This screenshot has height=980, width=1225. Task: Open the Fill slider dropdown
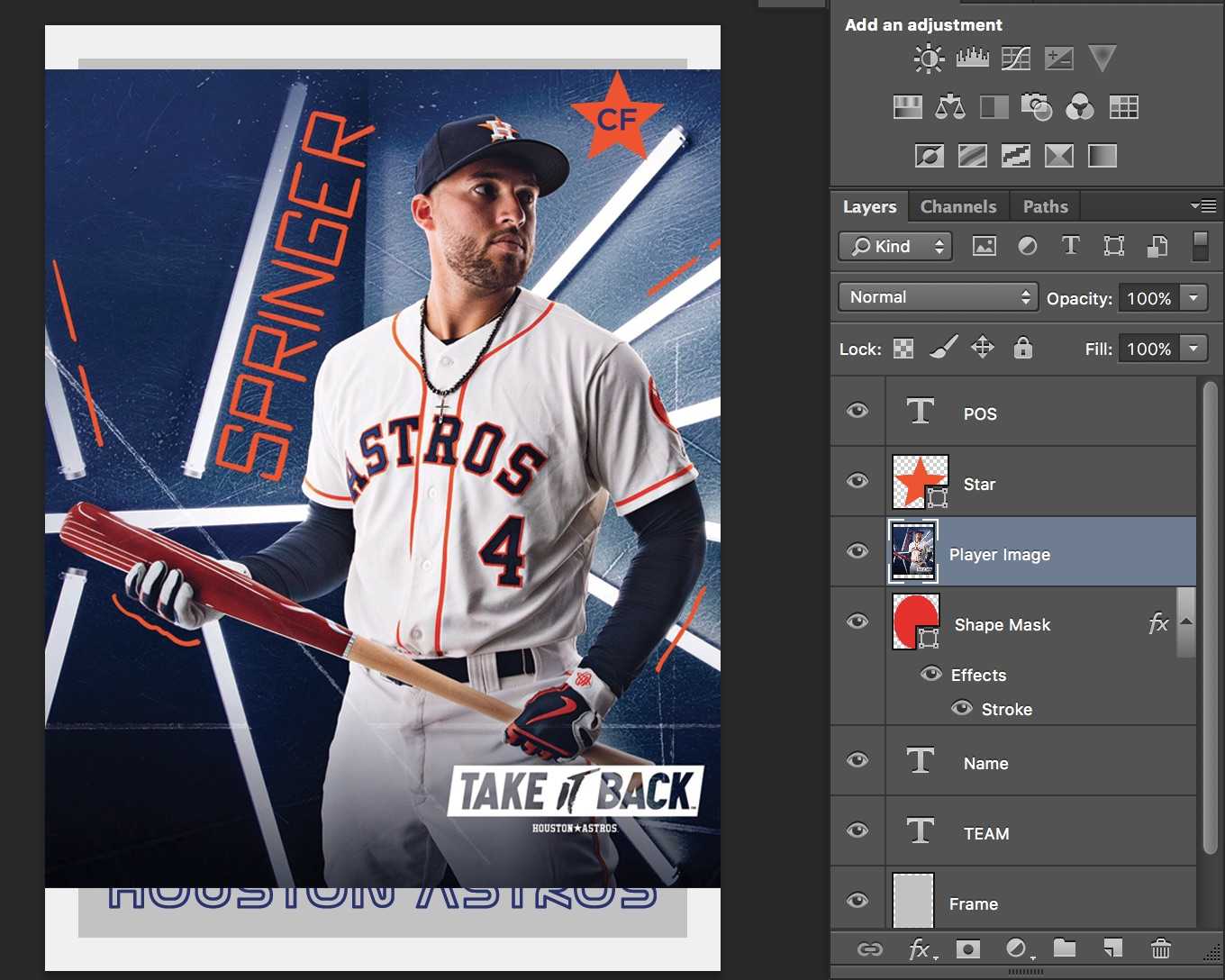point(1193,348)
